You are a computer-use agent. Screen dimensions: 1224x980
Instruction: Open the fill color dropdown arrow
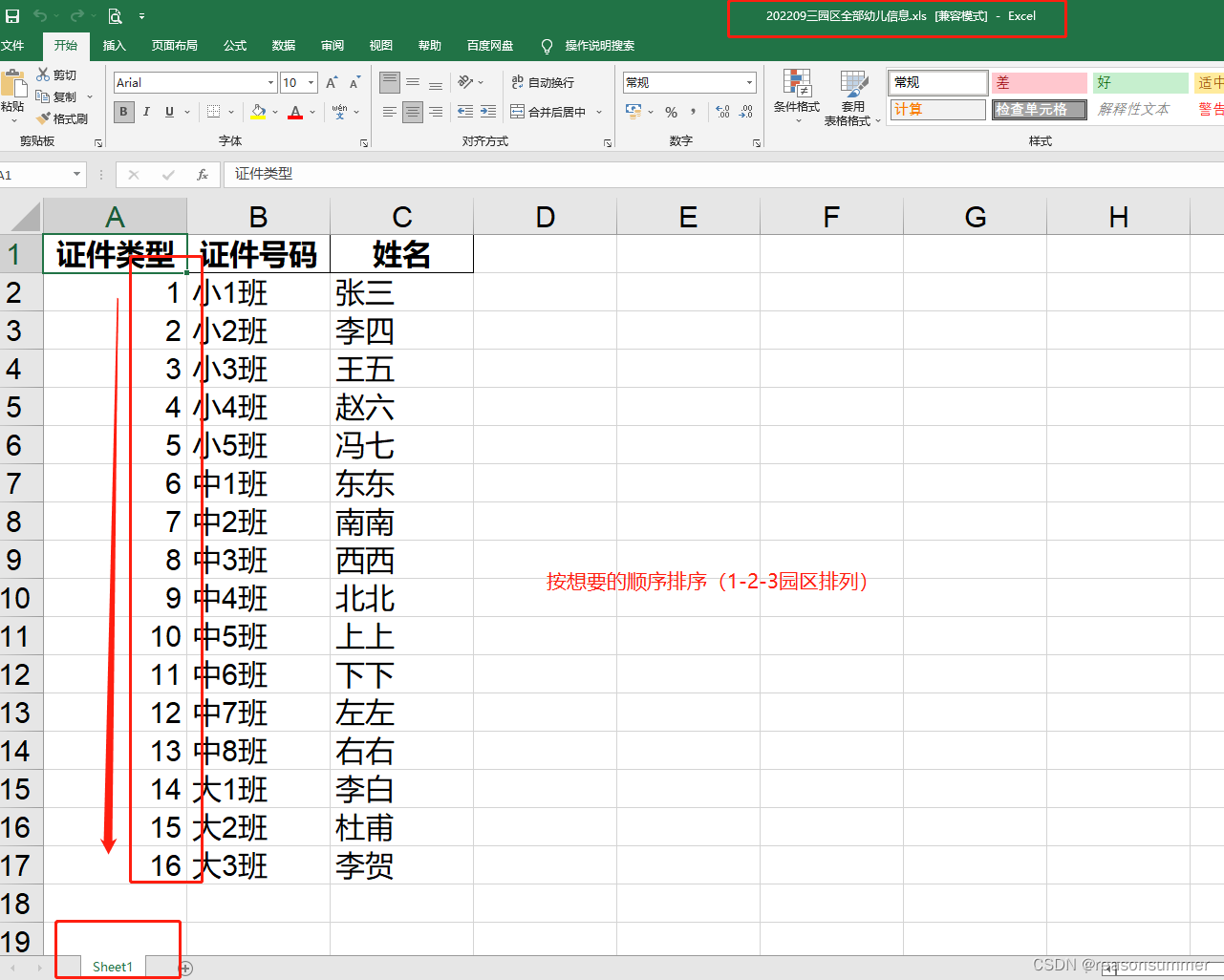point(274,112)
